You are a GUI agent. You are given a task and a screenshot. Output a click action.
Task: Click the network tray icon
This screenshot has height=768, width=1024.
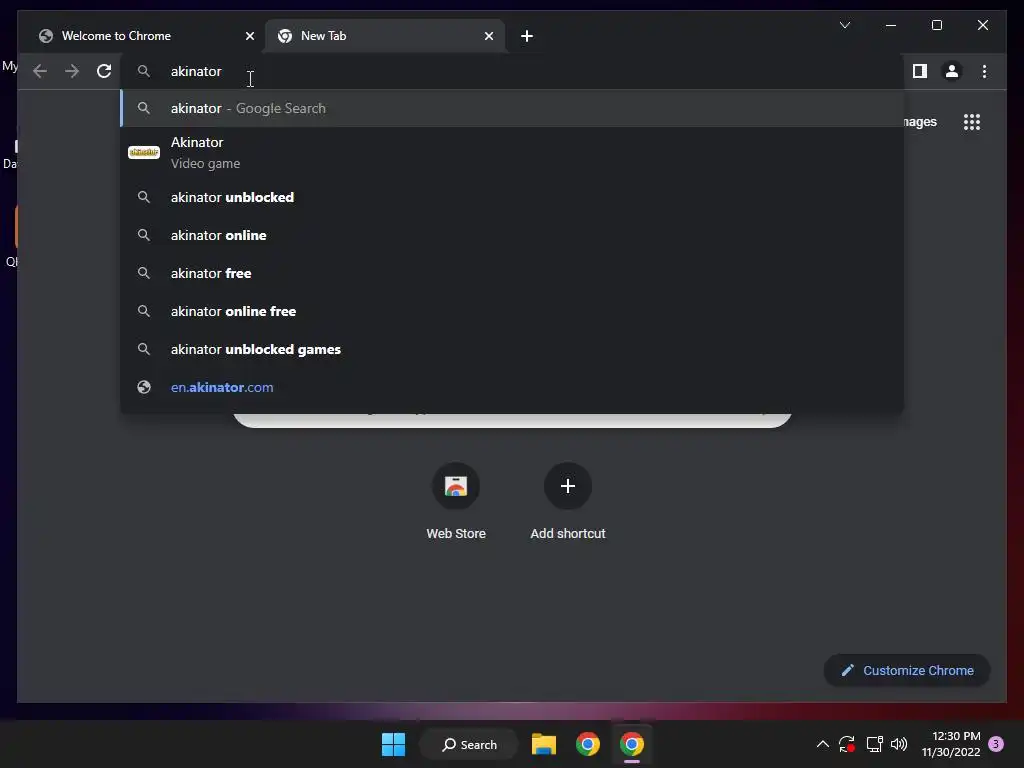click(874, 744)
